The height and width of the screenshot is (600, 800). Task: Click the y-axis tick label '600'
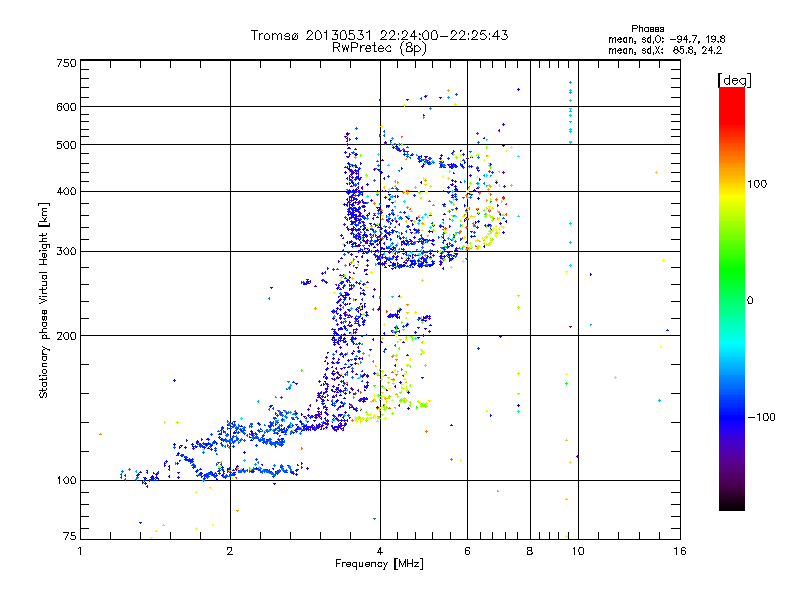pyautogui.click(x=66, y=107)
